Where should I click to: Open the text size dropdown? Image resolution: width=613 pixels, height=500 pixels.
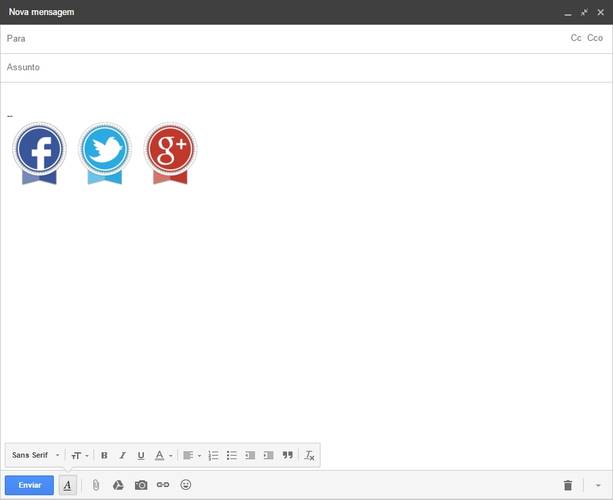tap(80, 455)
